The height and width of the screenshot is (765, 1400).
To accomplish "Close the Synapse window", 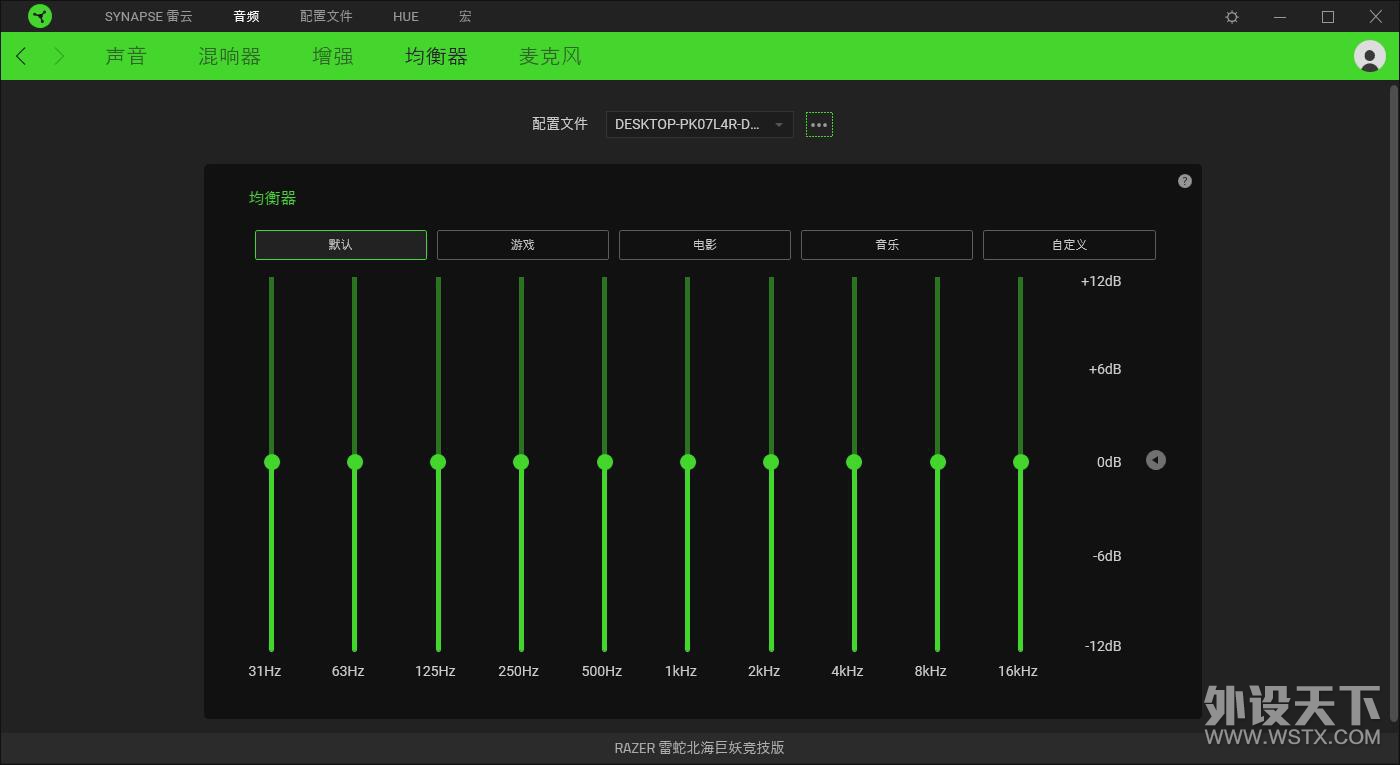I will (1375, 17).
